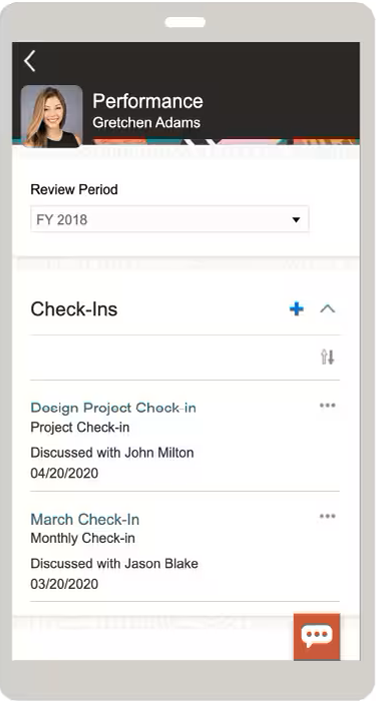The image size is (376, 701).
Task: Click the Gretchen Adams name text
Action: [x=146, y=122]
